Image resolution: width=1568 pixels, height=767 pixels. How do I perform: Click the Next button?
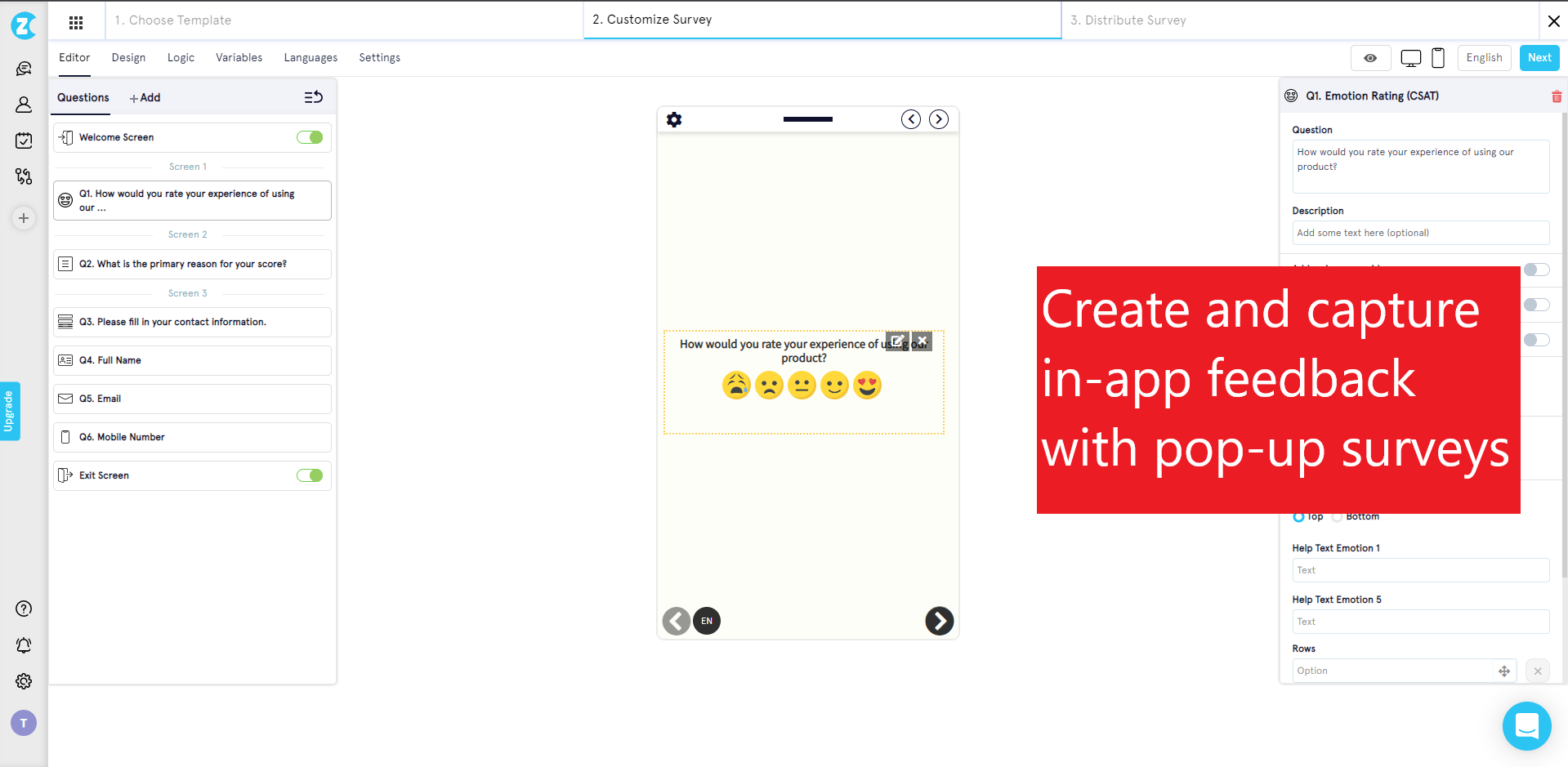point(1539,58)
